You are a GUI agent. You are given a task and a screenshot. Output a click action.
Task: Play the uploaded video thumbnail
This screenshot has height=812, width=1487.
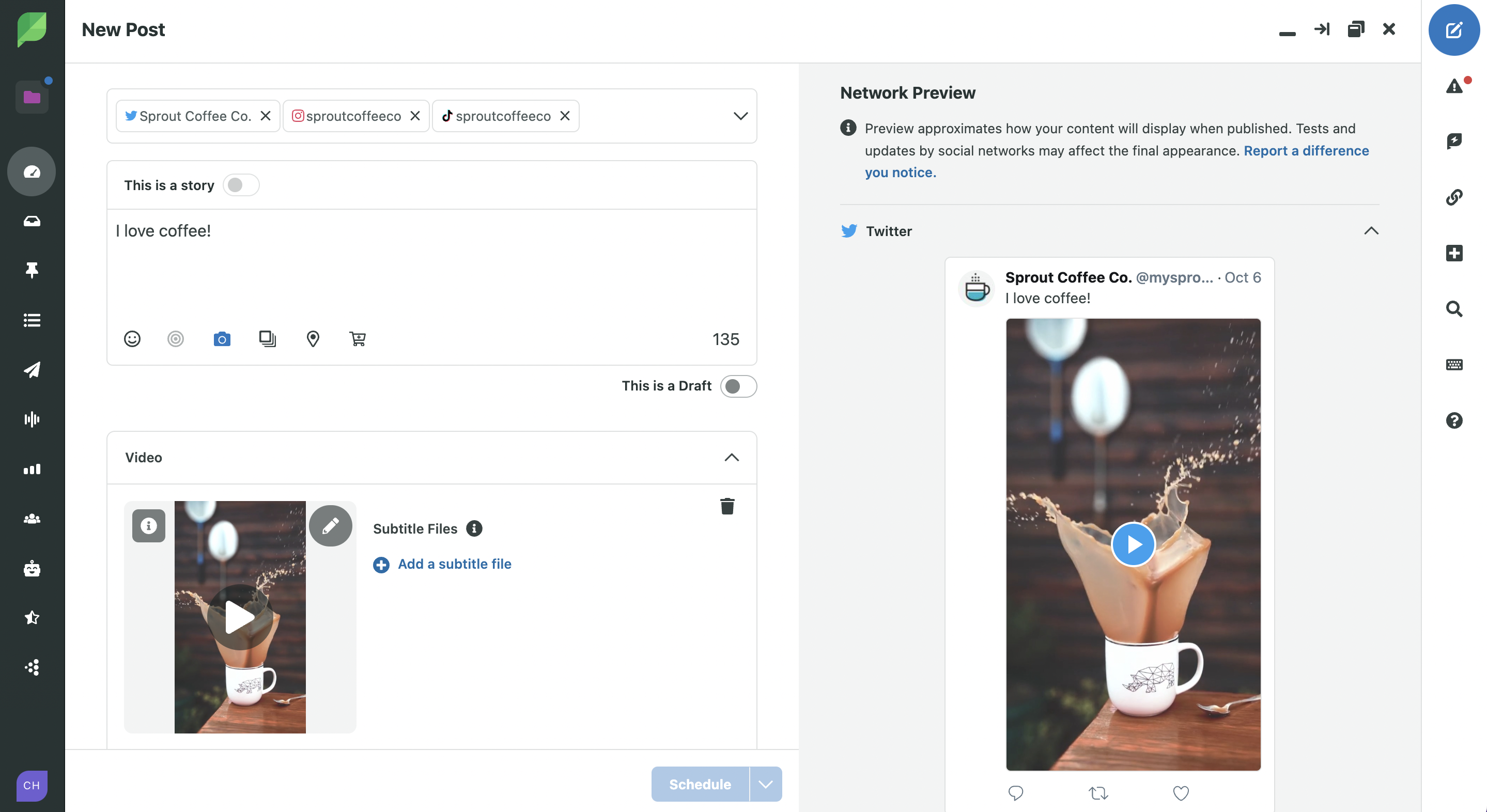click(x=240, y=617)
